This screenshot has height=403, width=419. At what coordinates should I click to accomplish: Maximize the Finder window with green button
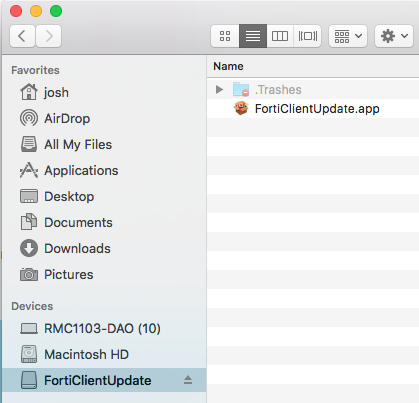pos(56,11)
